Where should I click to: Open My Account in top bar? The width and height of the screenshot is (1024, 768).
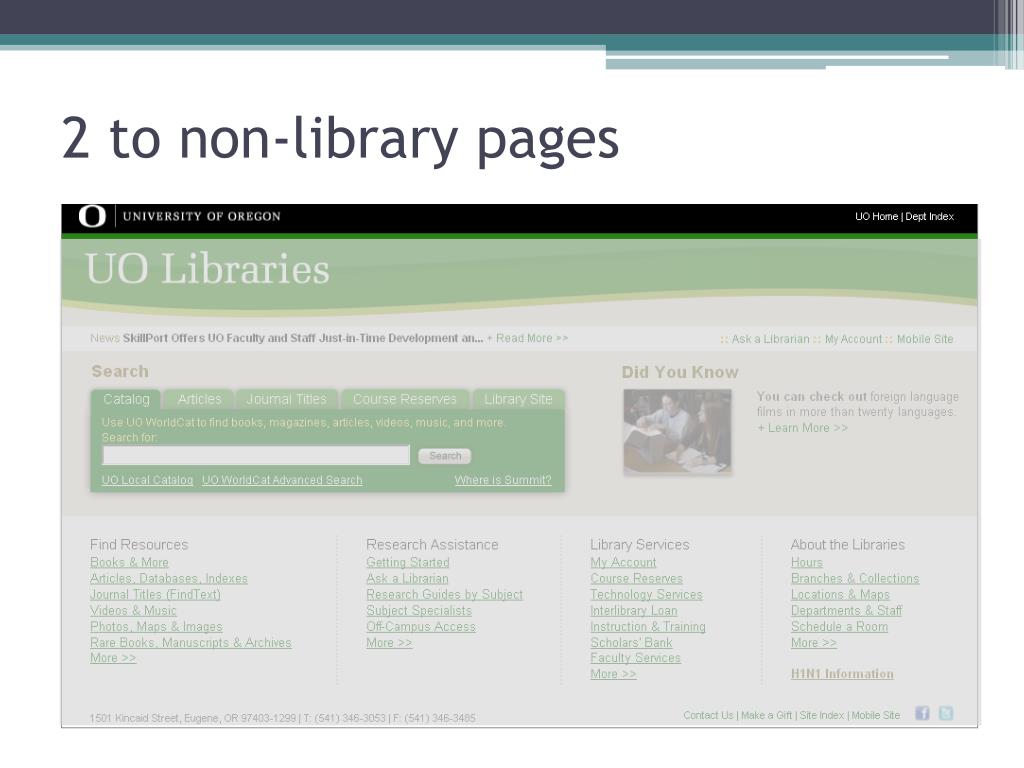pyautogui.click(x=853, y=339)
